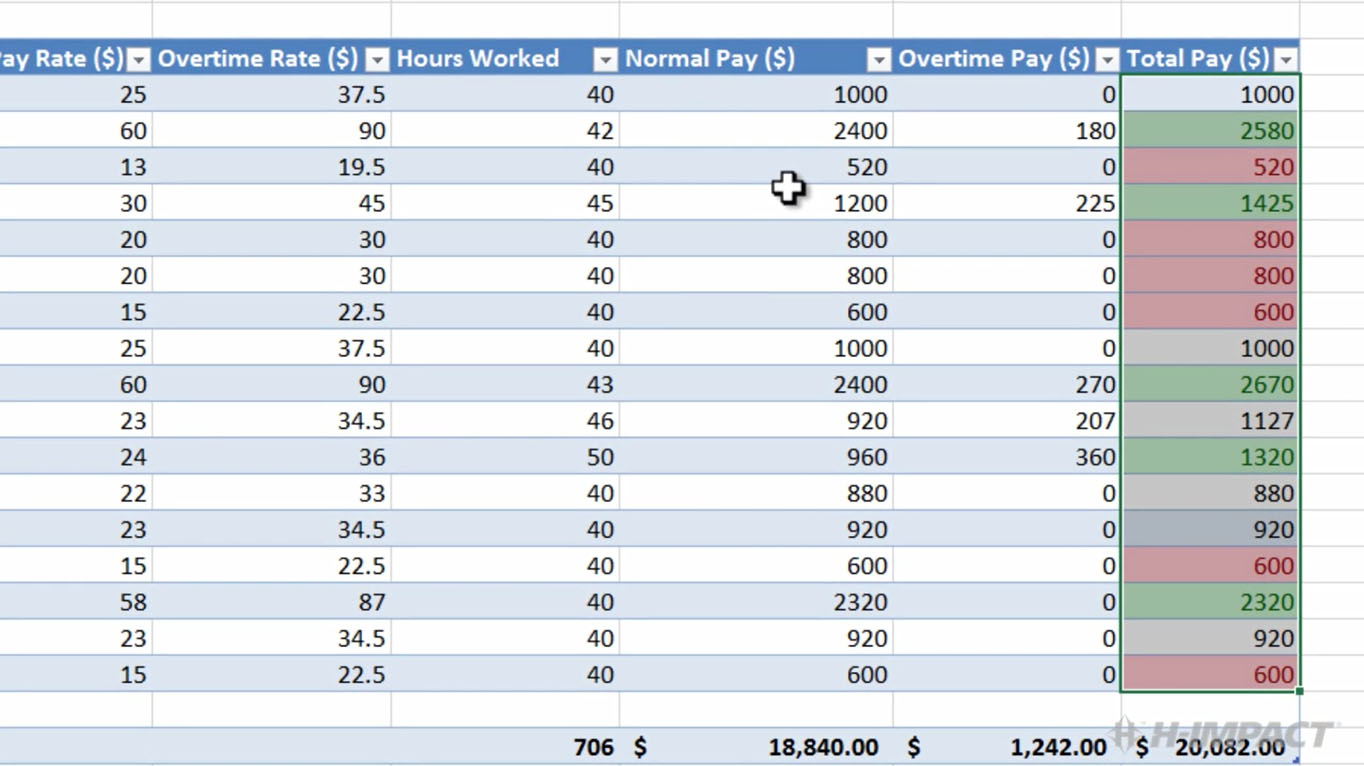Viewport: 1364px width, 766px height.
Task: Select the Overtime Pay cell 180
Action: [1006, 131]
